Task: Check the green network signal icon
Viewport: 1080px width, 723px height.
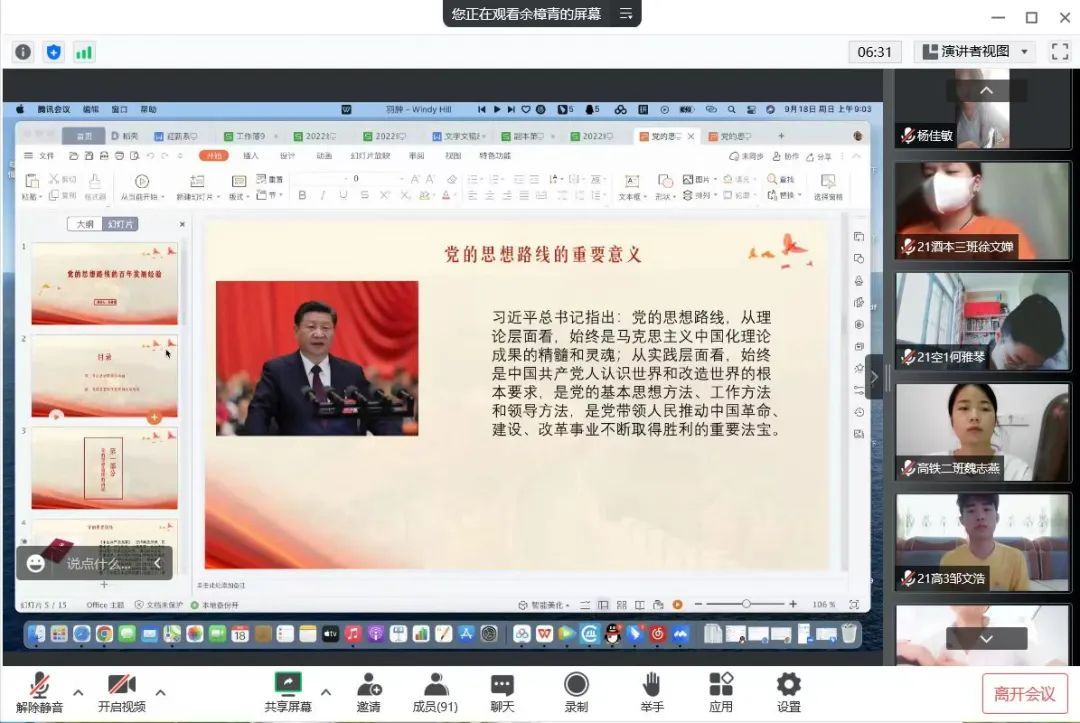Action: click(x=84, y=52)
